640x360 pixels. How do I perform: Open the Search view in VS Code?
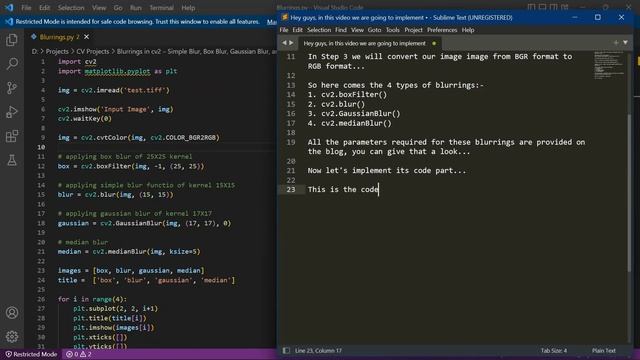[12, 64]
